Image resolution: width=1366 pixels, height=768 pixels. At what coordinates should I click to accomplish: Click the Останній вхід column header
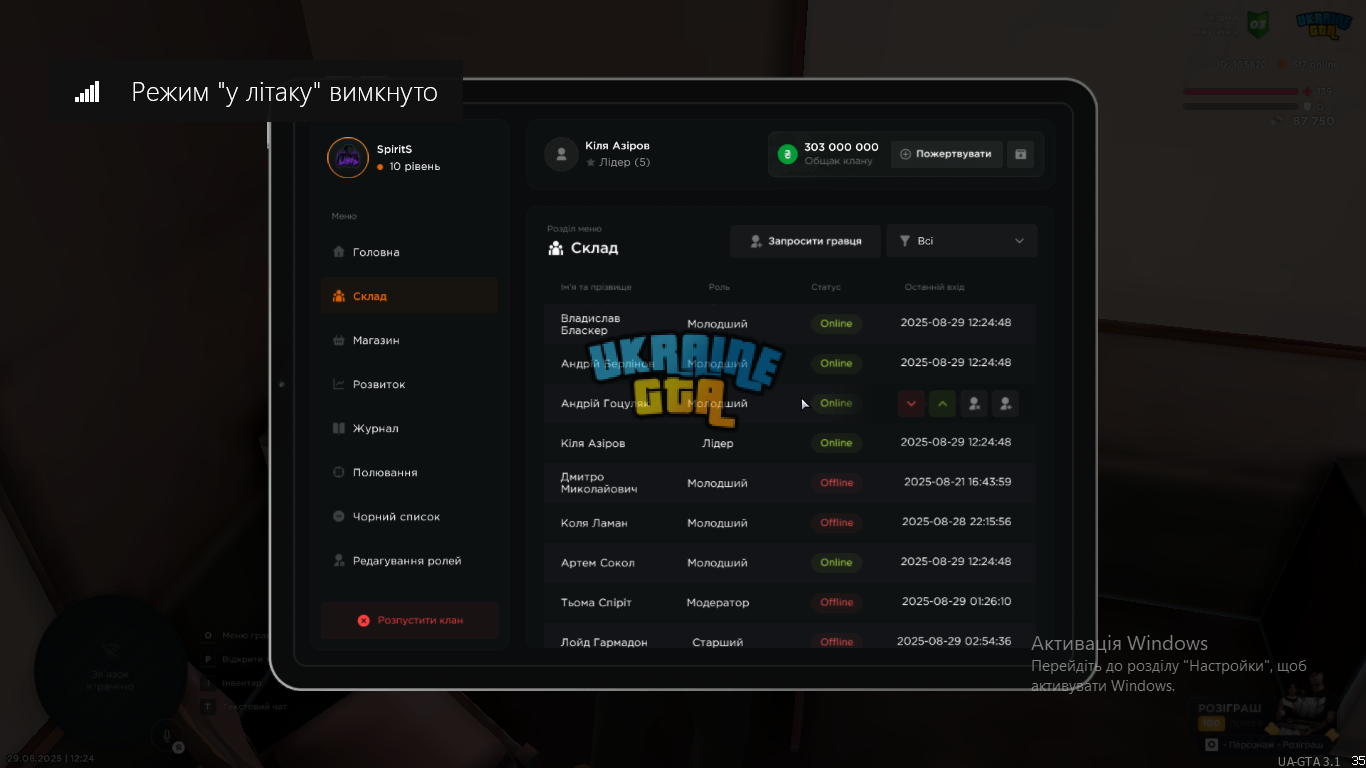tap(934, 287)
